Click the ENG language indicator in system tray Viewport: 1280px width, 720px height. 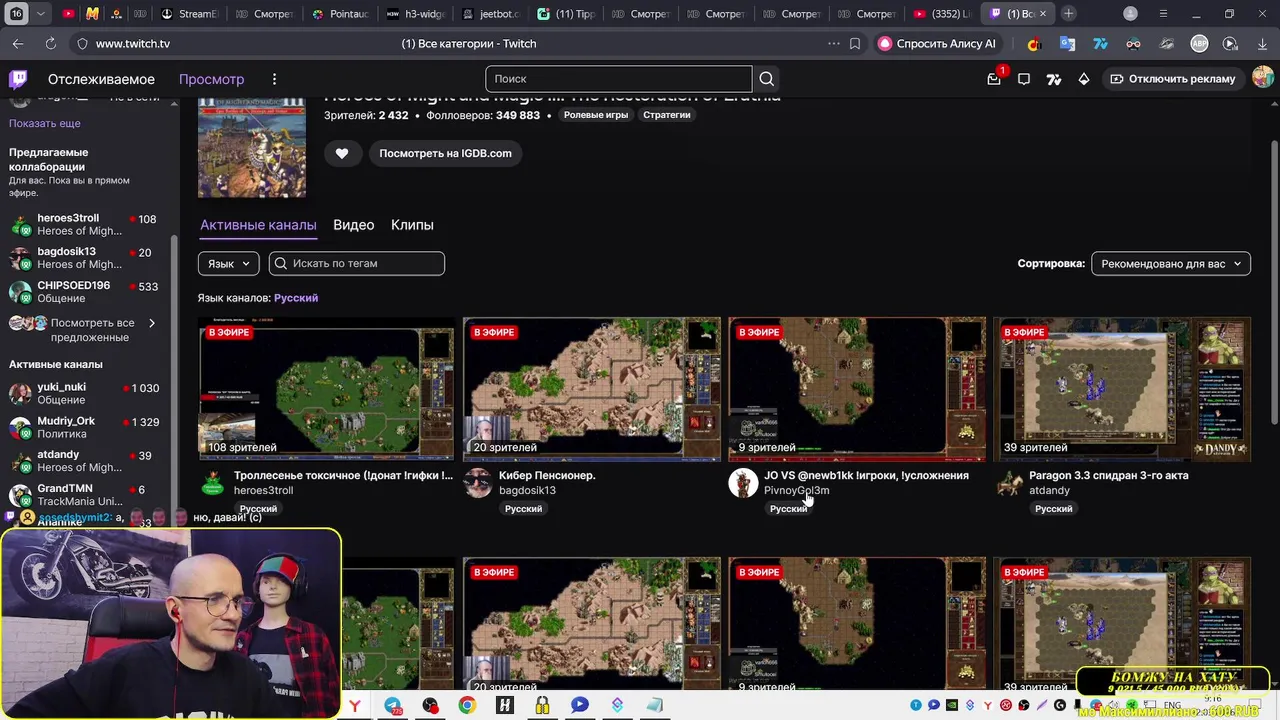pyautogui.click(x=1172, y=706)
